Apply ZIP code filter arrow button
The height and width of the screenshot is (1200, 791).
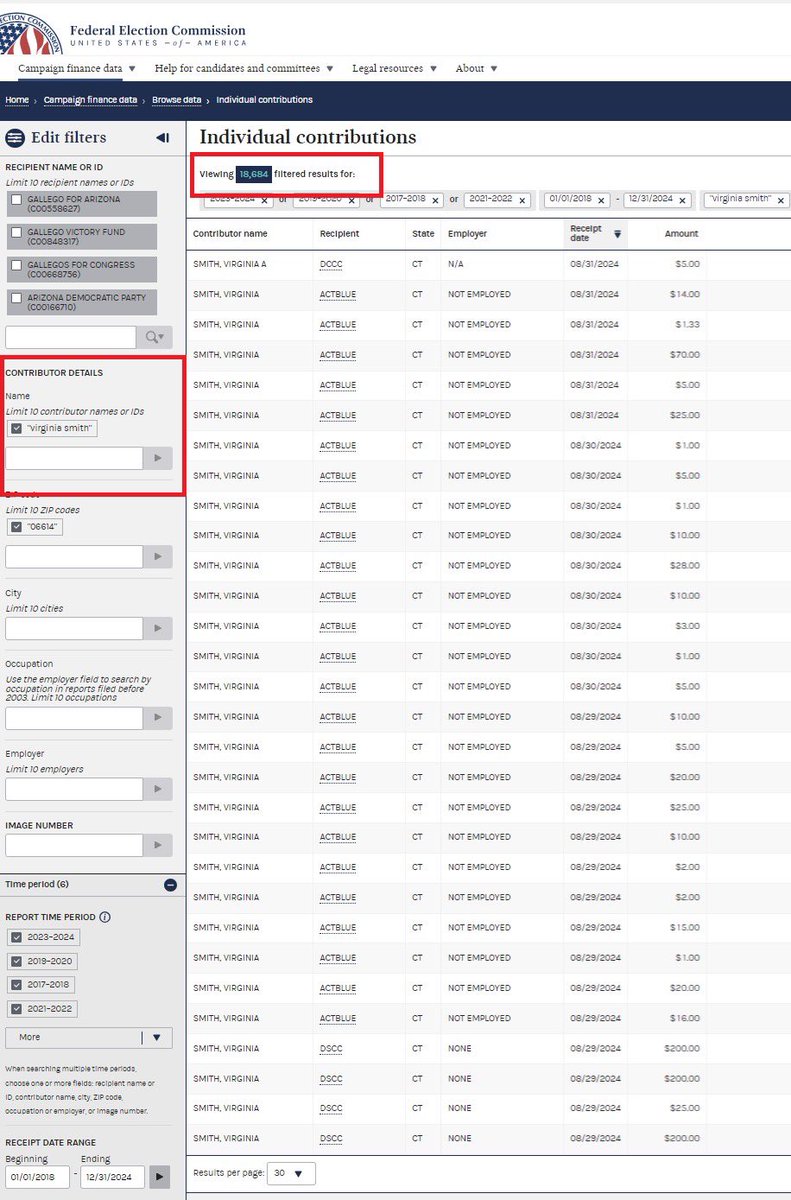[158, 557]
